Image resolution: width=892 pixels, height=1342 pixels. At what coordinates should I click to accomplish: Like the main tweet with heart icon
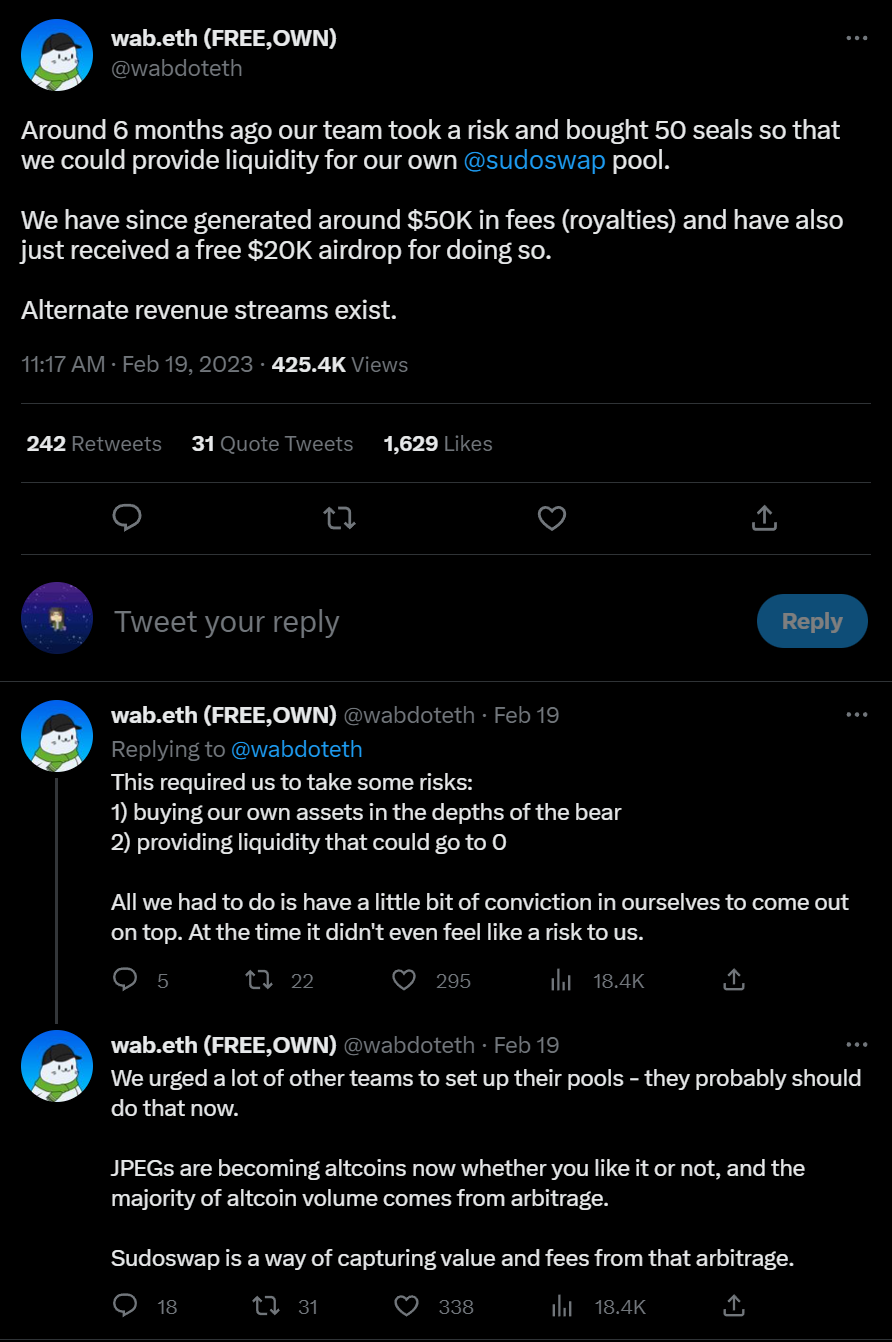[x=552, y=517]
